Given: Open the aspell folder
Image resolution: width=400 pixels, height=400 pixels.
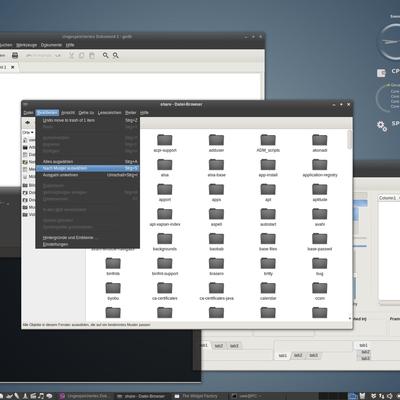Looking at the screenshot, I should click(x=216, y=217).
